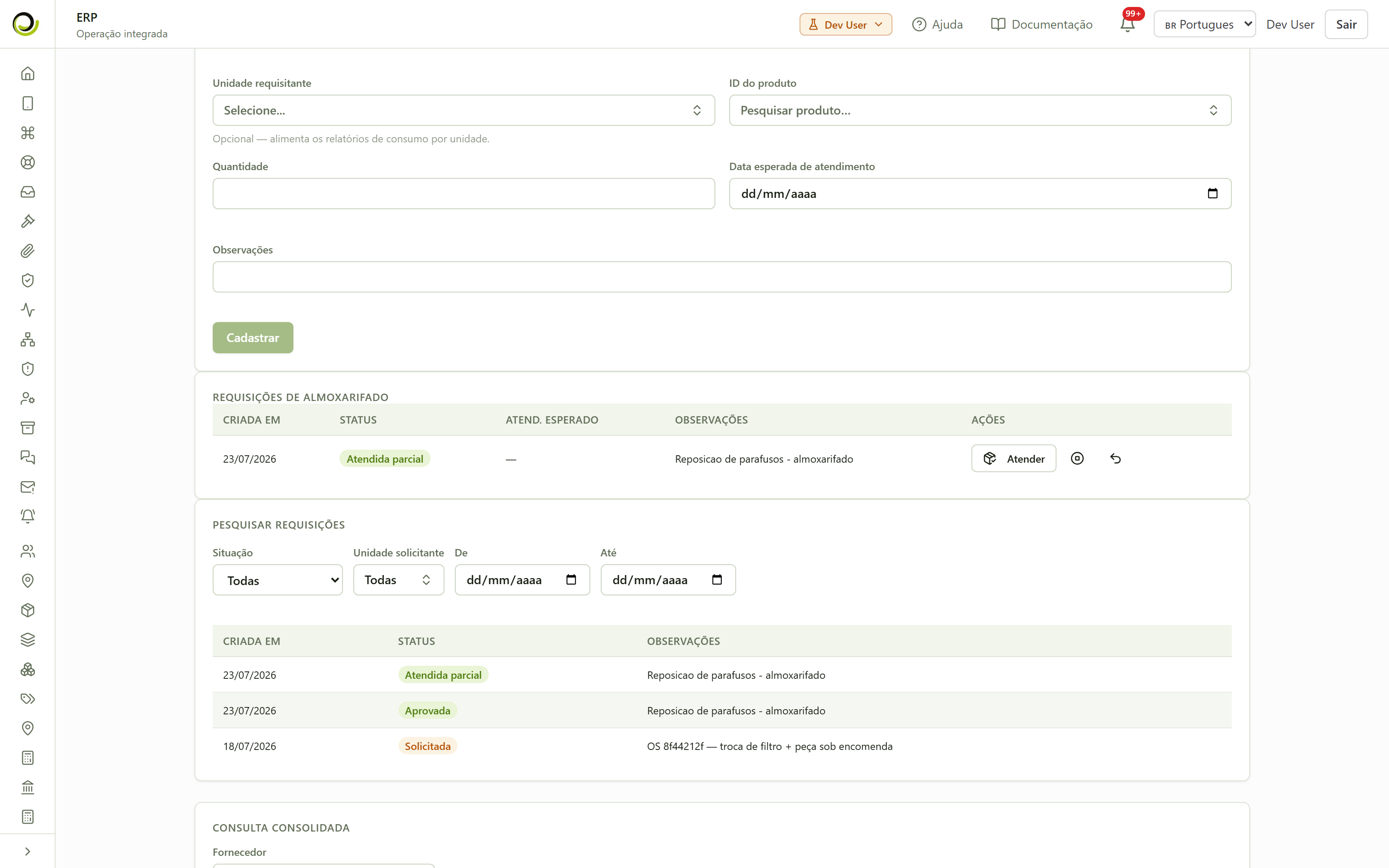The height and width of the screenshot is (868, 1389).
Task: Open notifications bell with 99+ badge
Action: (x=1128, y=24)
